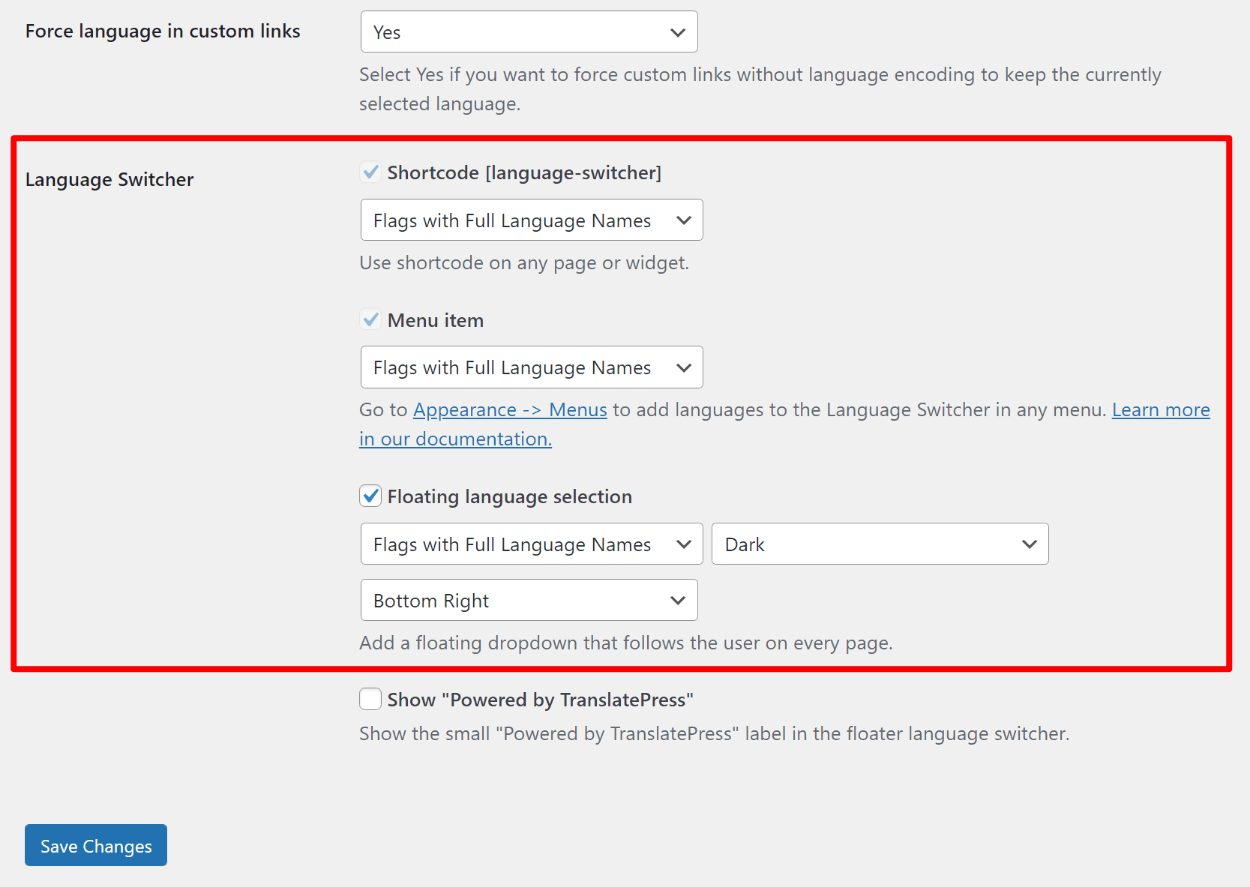This screenshot has width=1250, height=887.
Task: Uncheck the Floating language selection checkbox
Action: 371,496
